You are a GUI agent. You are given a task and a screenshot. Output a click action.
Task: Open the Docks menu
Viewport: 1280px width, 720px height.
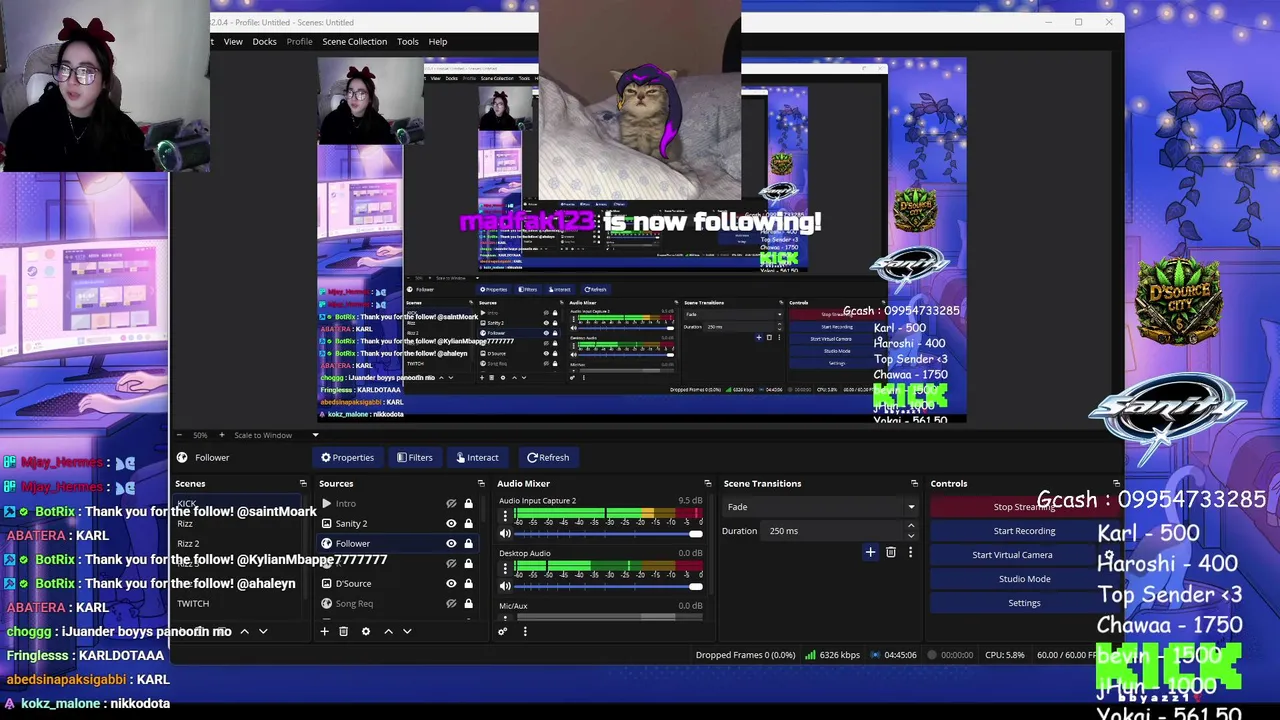click(x=264, y=42)
